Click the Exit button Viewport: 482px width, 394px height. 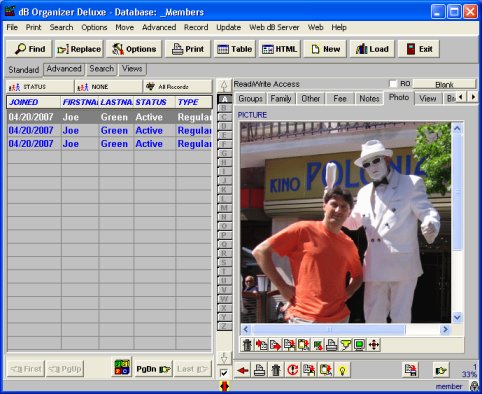coord(419,49)
